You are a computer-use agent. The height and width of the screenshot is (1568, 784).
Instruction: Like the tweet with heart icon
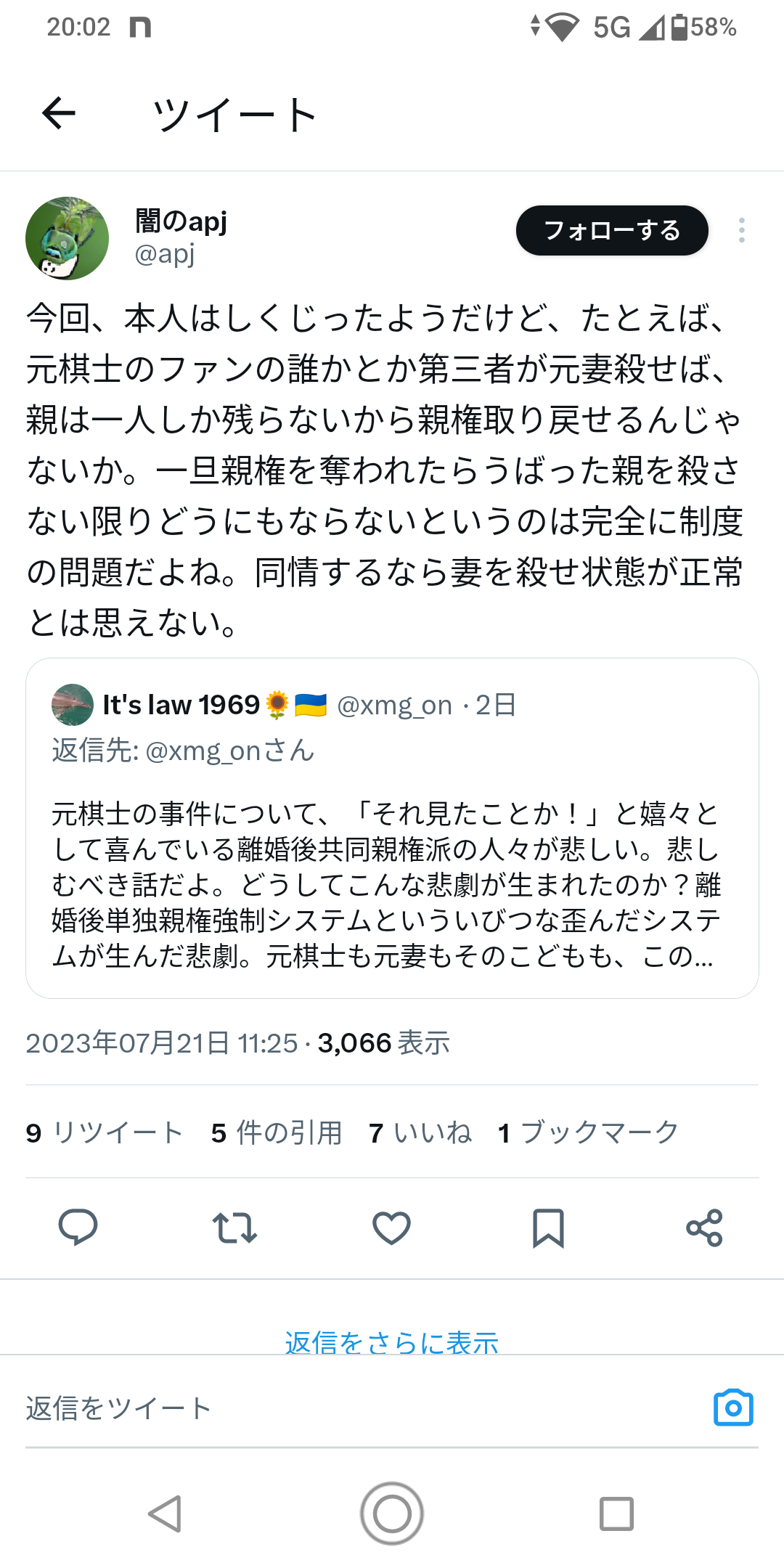391,1228
